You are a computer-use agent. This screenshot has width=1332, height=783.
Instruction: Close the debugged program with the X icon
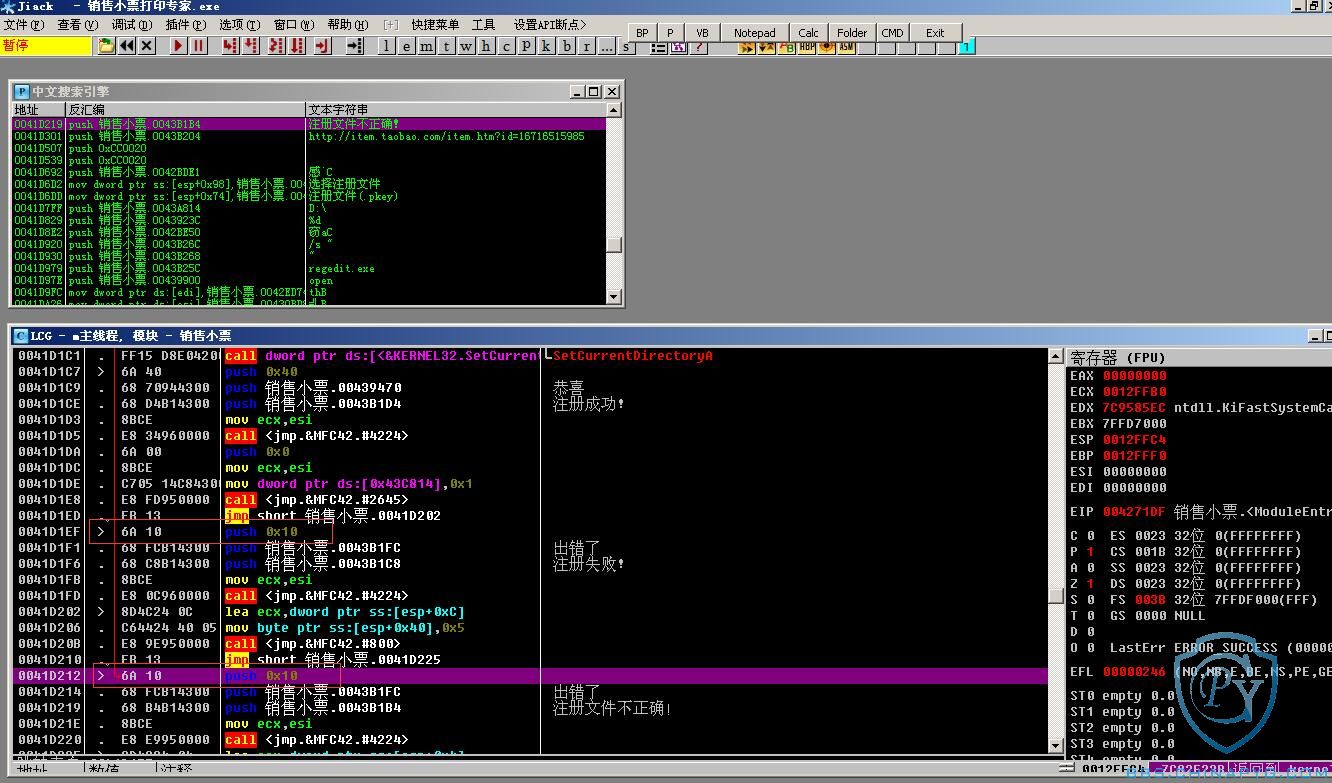coord(147,46)
